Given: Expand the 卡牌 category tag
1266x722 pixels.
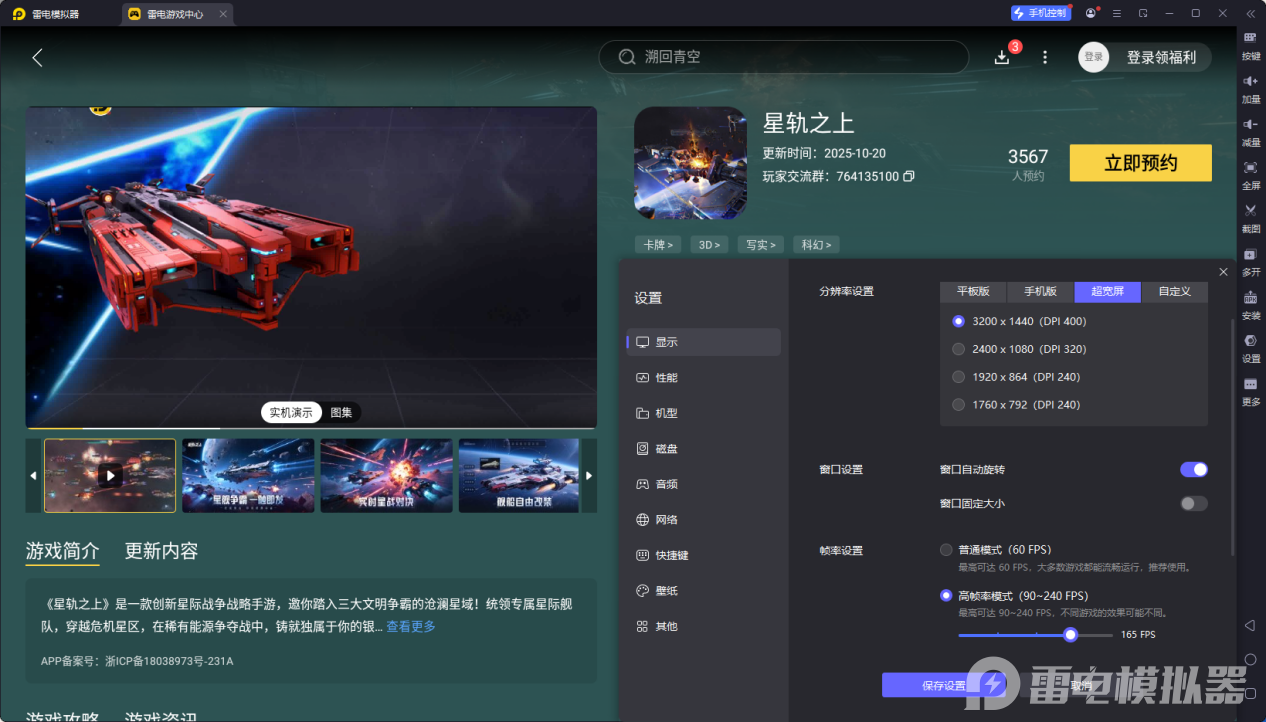Looking at the screenshot, I should tap(658, 244).
